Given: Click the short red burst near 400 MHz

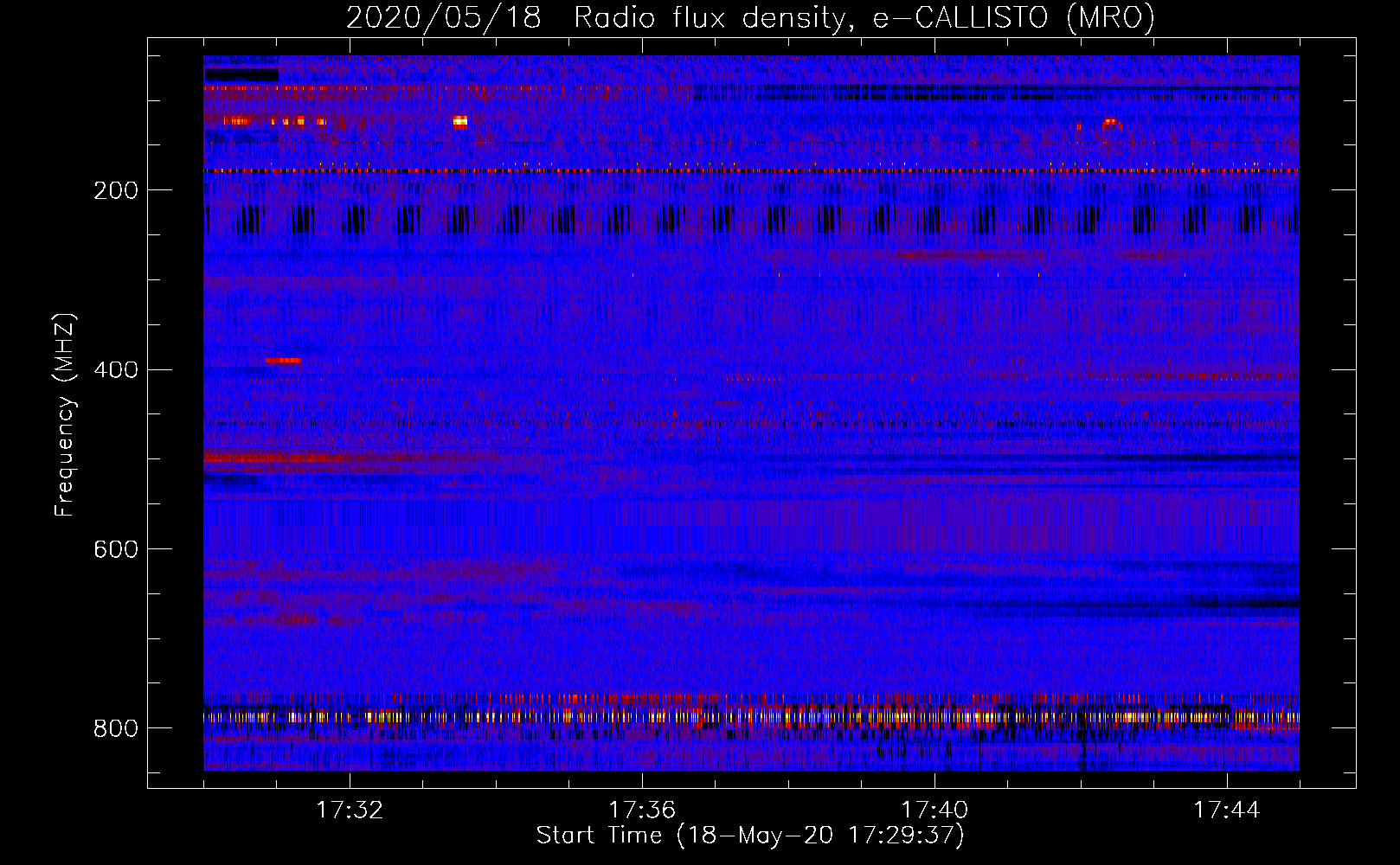Looking at the screenshot, I should coord(284,360).
